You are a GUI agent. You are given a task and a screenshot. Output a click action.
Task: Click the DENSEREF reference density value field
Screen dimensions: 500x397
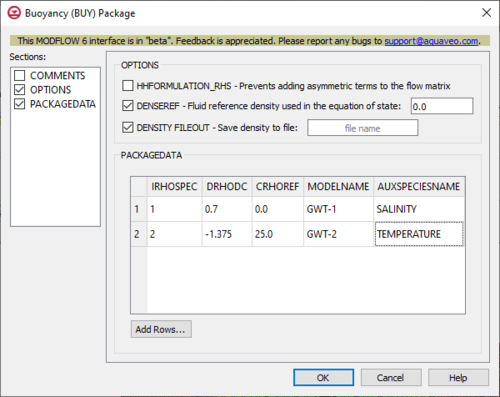tap(442, 106)
